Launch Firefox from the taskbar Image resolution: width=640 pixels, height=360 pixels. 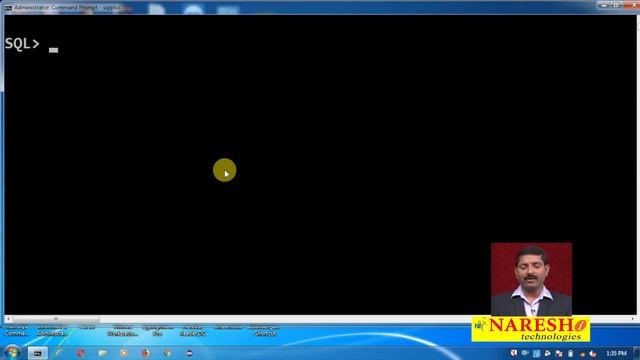145,353
